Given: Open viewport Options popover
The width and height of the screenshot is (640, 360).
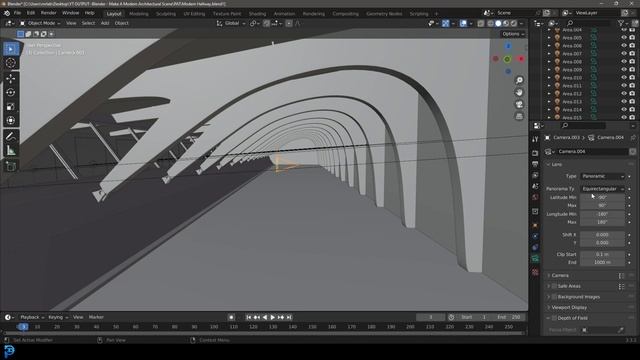Looking at the screenshot, I should click(x=513, y=34).
